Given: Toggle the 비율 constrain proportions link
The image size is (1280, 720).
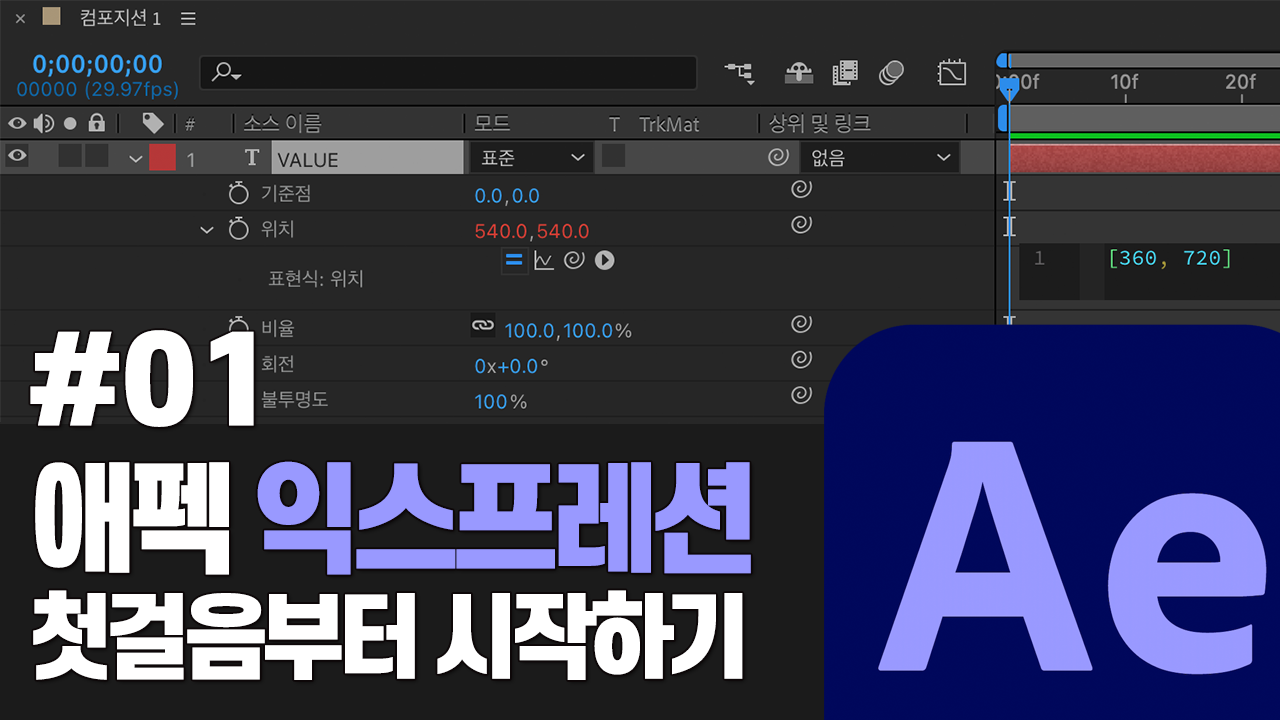Looking at the screenshot, I should [x=482, y=325].
